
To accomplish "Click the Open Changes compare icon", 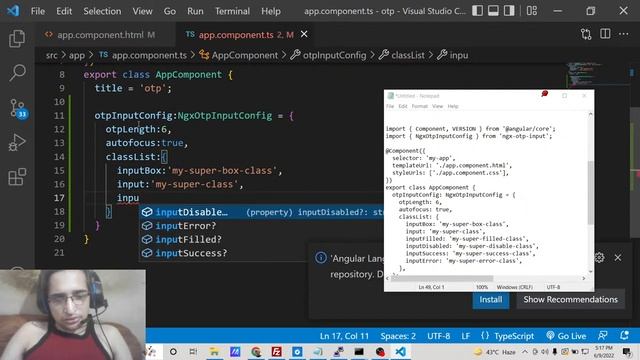I will coord(586,34).
